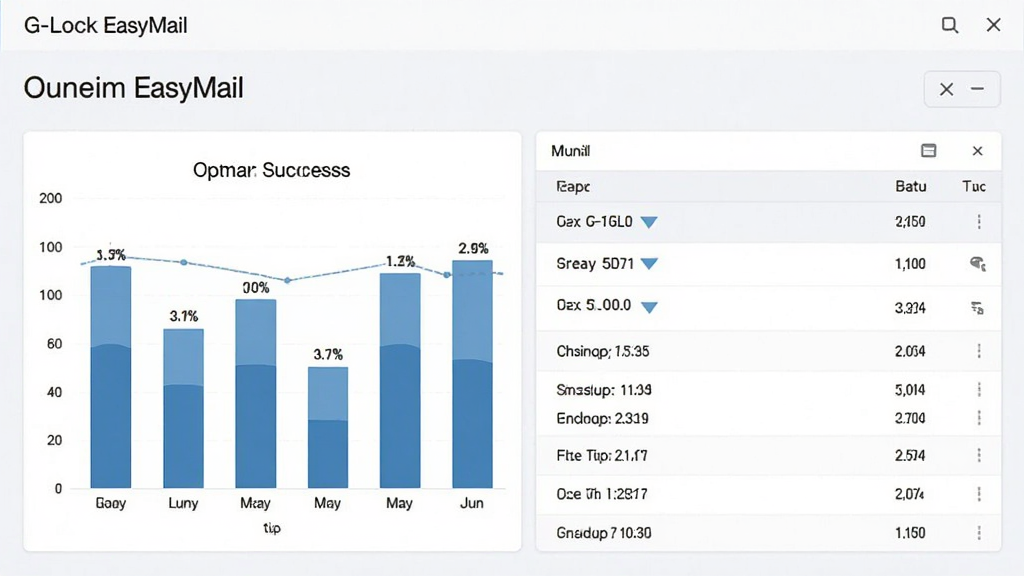Click the 2.9% bar label

pyautogui.click(x=473, y=248)
